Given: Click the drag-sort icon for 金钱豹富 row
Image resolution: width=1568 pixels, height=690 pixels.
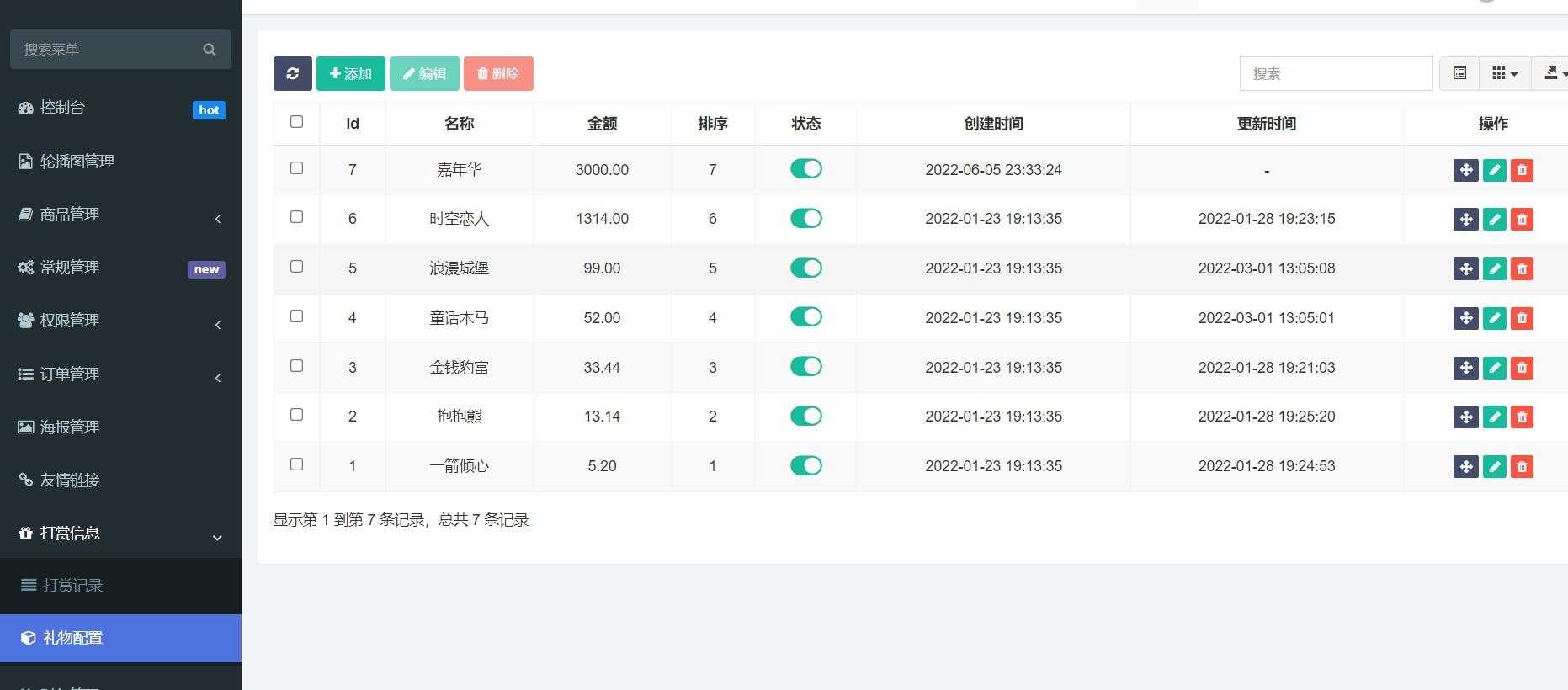Looking at the screenshot, I should (x=1465, y=368).
